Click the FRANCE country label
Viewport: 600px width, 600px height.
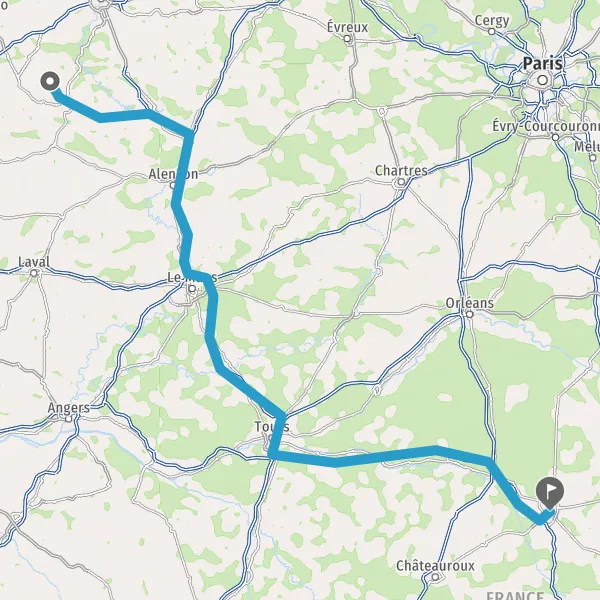515,595
